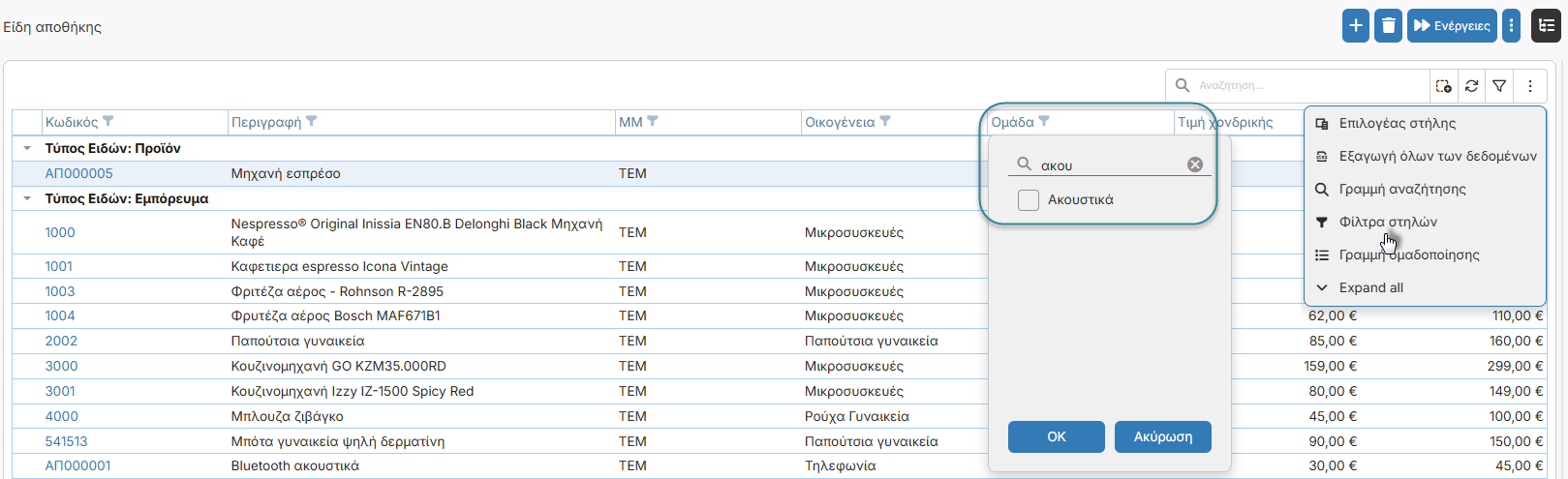The height and width of the screenshot is (479, 1568).
Task: Choose Εξαγωγή όλων των δεδομένων
Action: 1425,156
